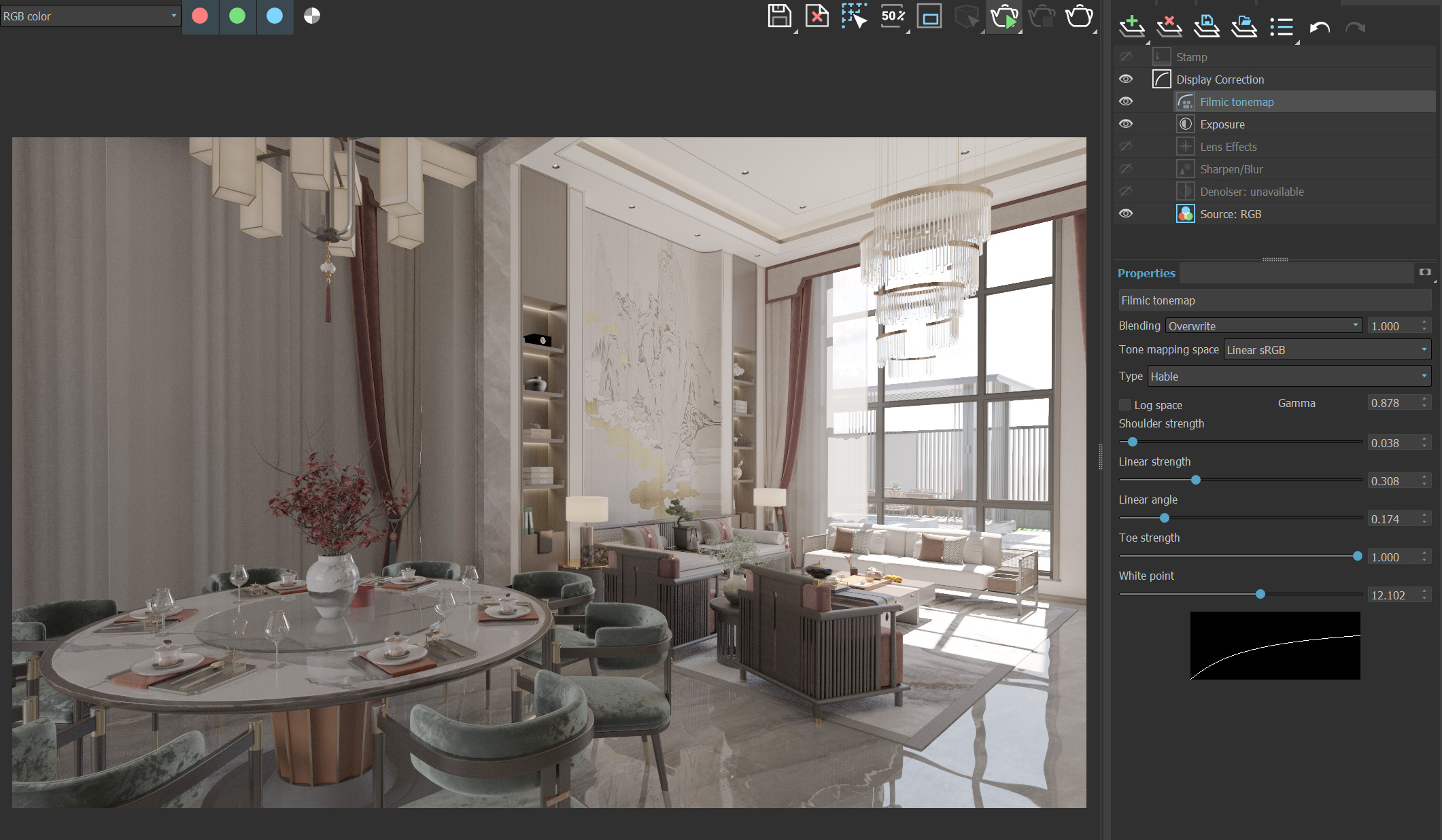Screen dimensions: 1442x840
Task: Click the Exposure layer icon
Action: tap(1186, 124)
